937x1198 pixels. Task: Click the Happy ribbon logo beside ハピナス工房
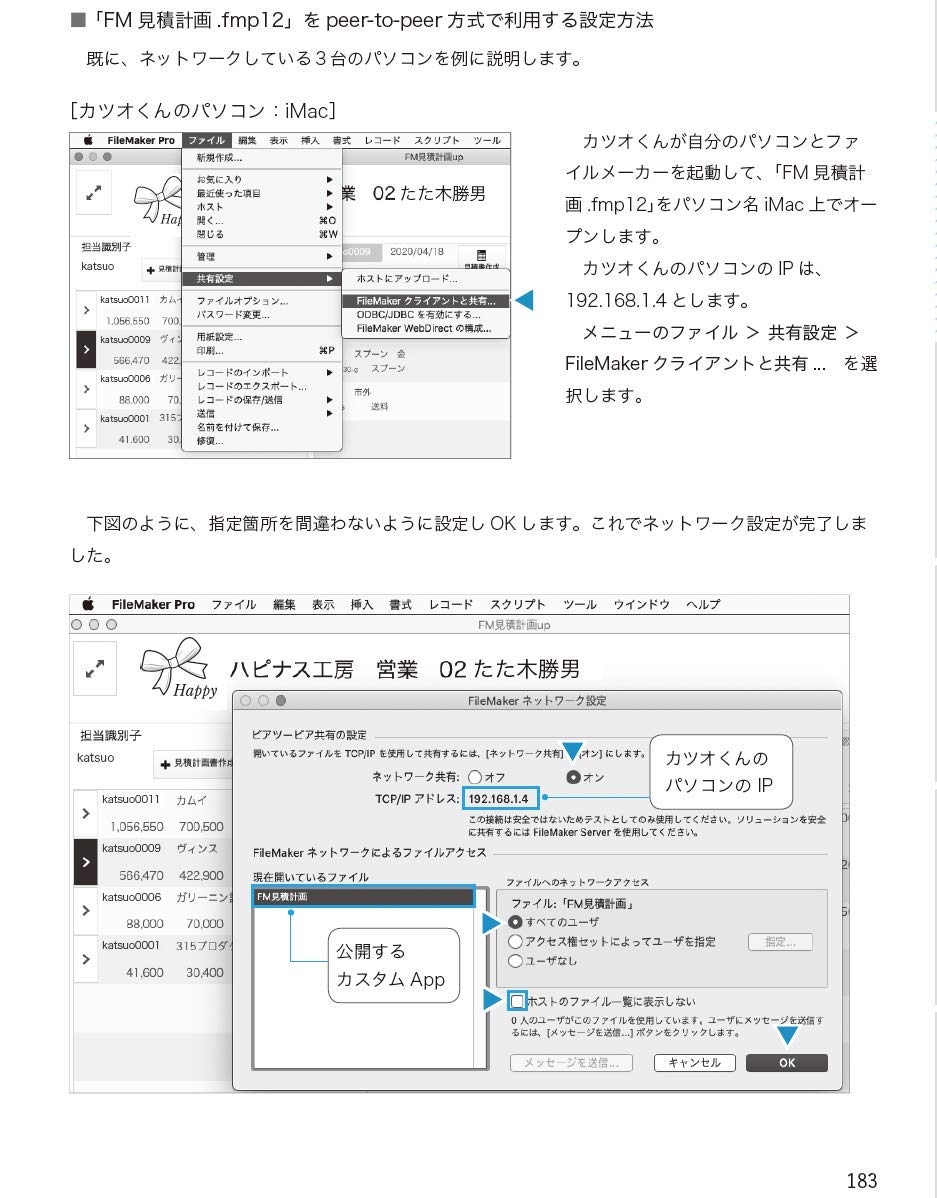tap(180, 667)
